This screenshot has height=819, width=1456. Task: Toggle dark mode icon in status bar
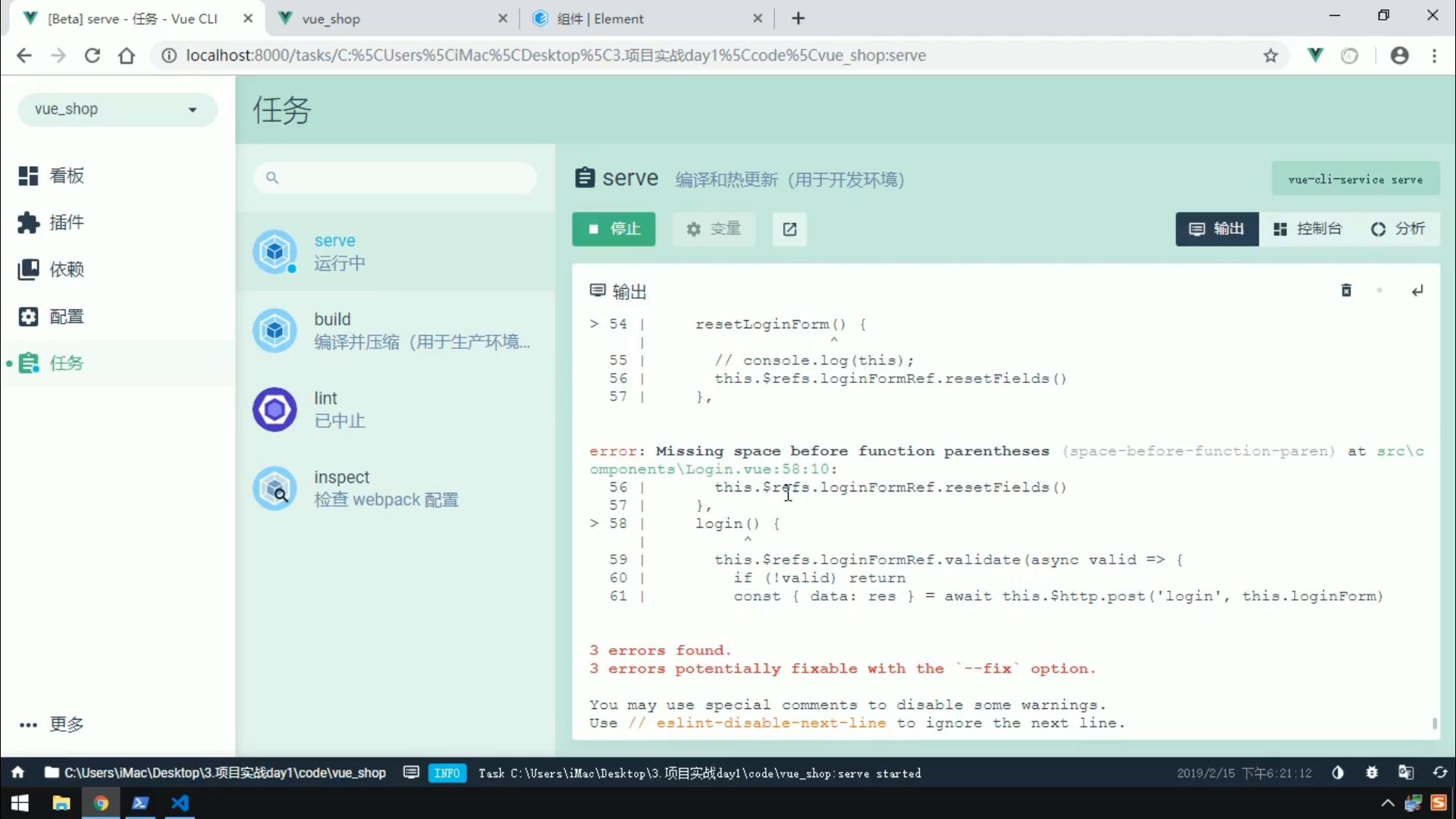(1338, 773)
